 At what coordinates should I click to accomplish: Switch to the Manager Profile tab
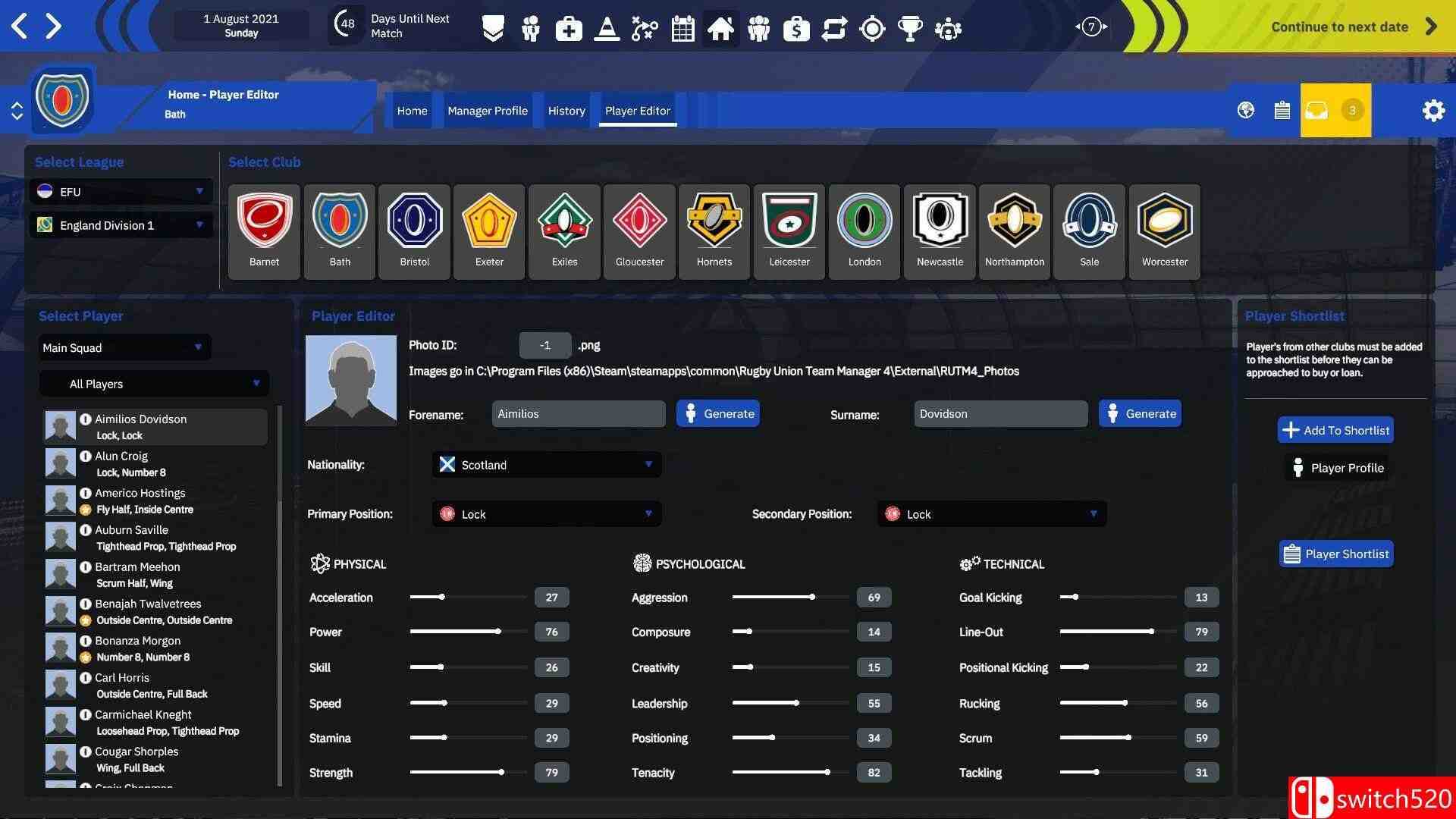(x=487, y=111)
